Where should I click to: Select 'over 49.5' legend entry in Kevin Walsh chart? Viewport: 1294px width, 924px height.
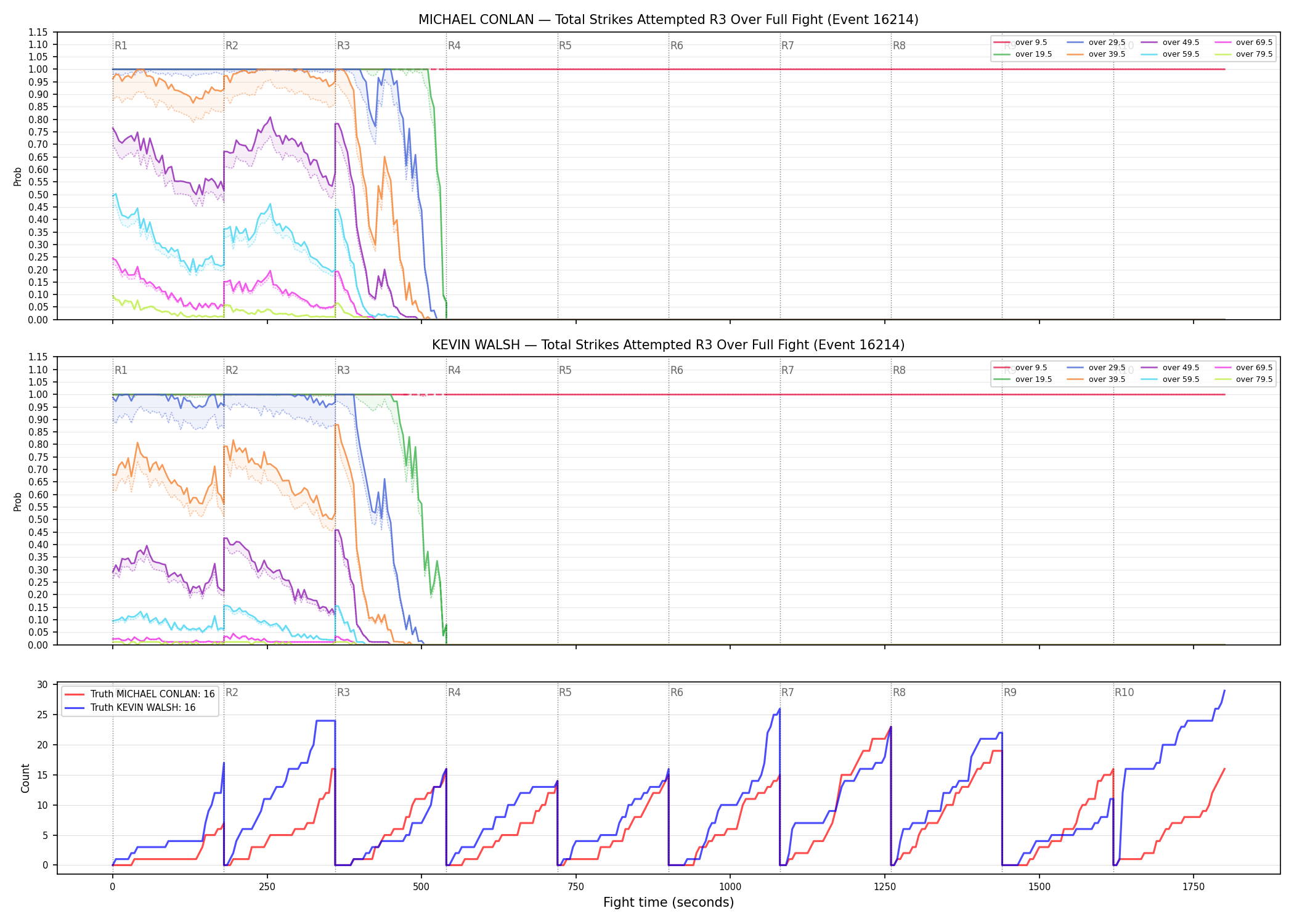(1170, 368)
